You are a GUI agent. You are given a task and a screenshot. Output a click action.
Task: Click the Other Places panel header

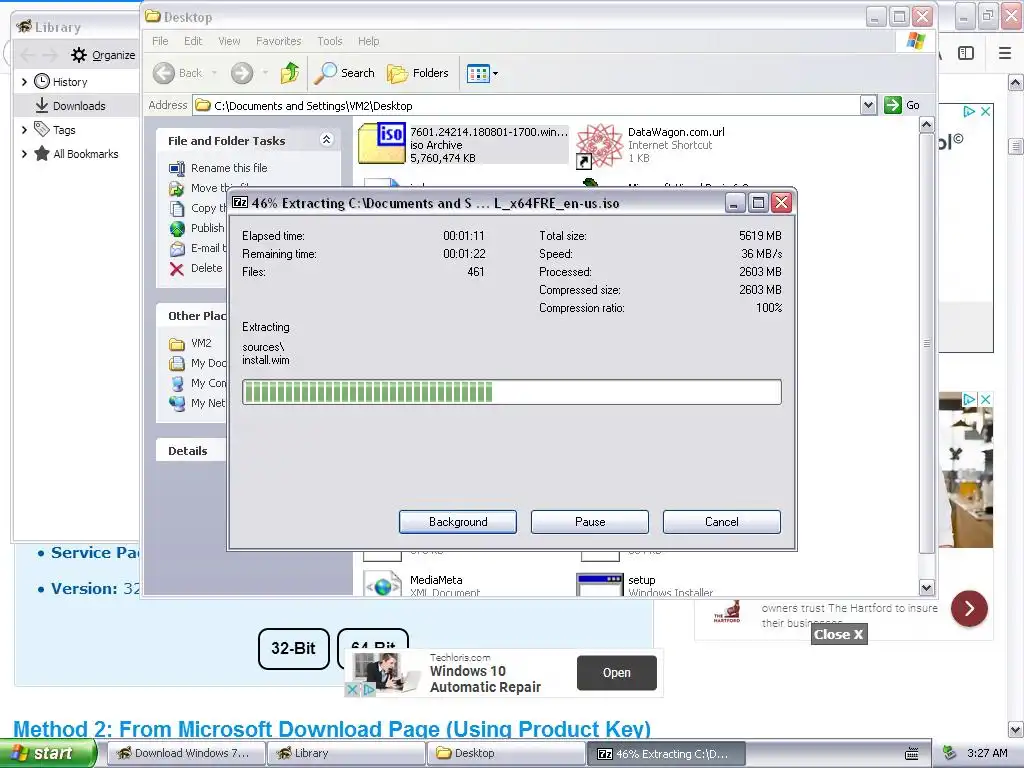191,315
